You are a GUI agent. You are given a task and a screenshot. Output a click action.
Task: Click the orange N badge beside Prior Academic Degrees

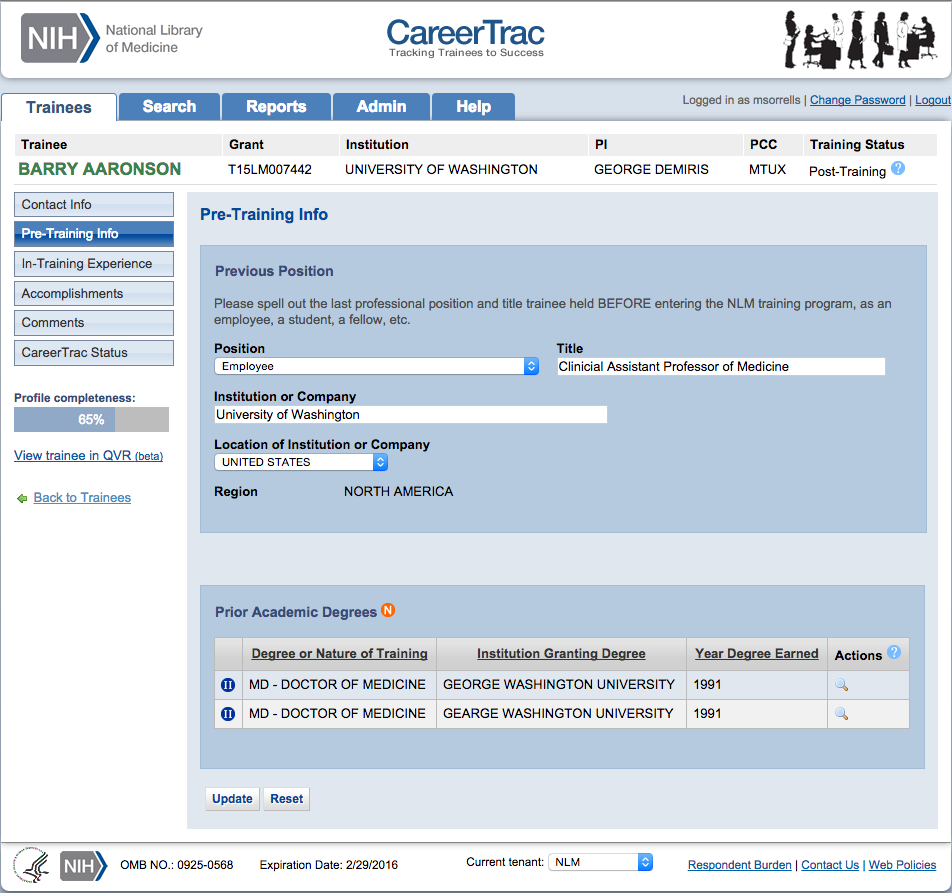(x=388, y=610)
